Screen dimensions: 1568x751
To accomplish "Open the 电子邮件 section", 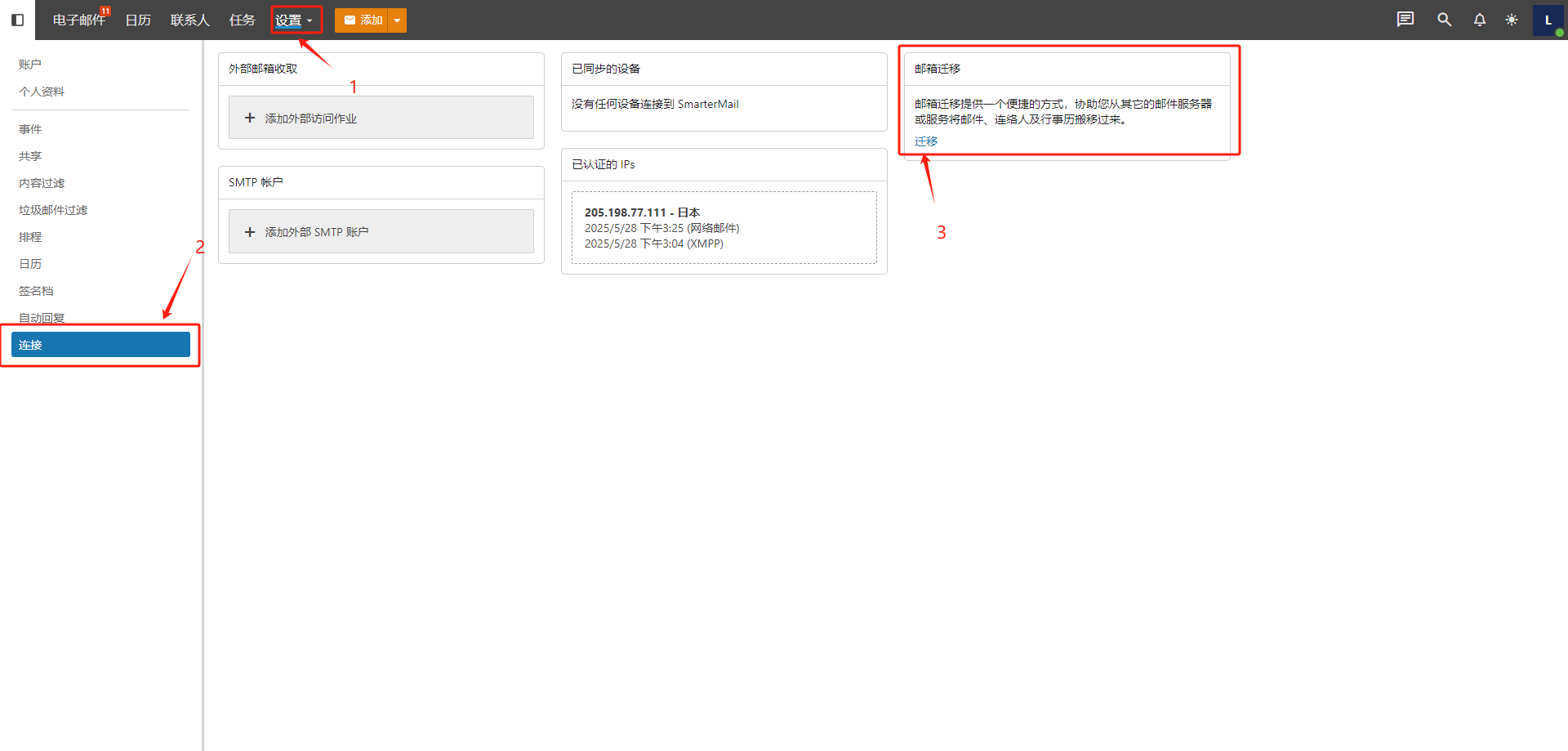I will click(79, 20).
